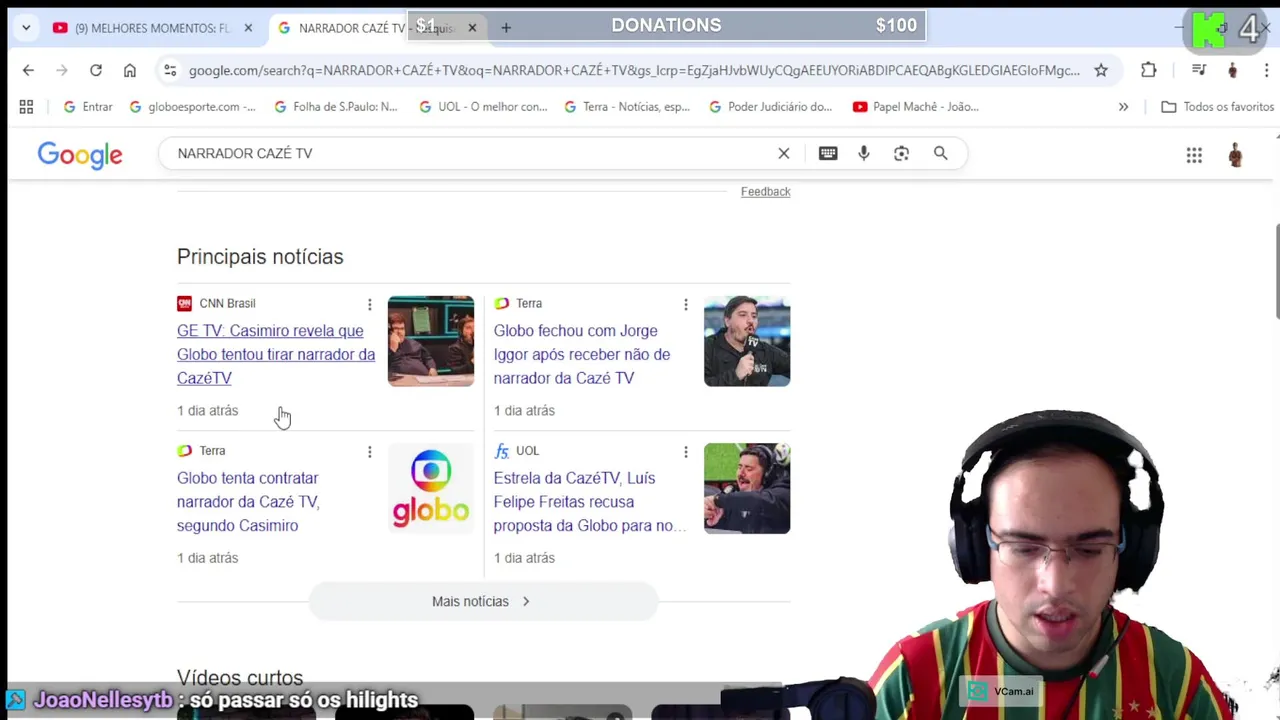
Task: Open the site information icon in address bar
Action: [170, 70]
